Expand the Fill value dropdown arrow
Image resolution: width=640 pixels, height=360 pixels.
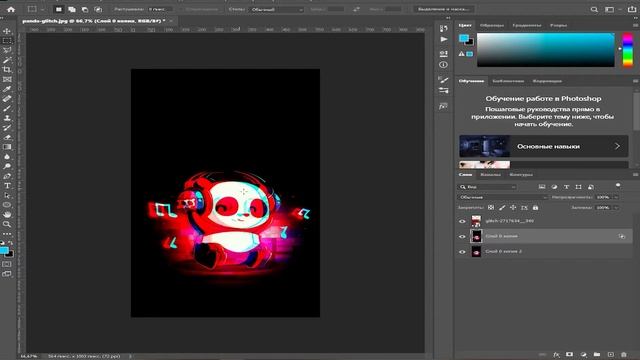pyautogui.click(x=616, y=207)
